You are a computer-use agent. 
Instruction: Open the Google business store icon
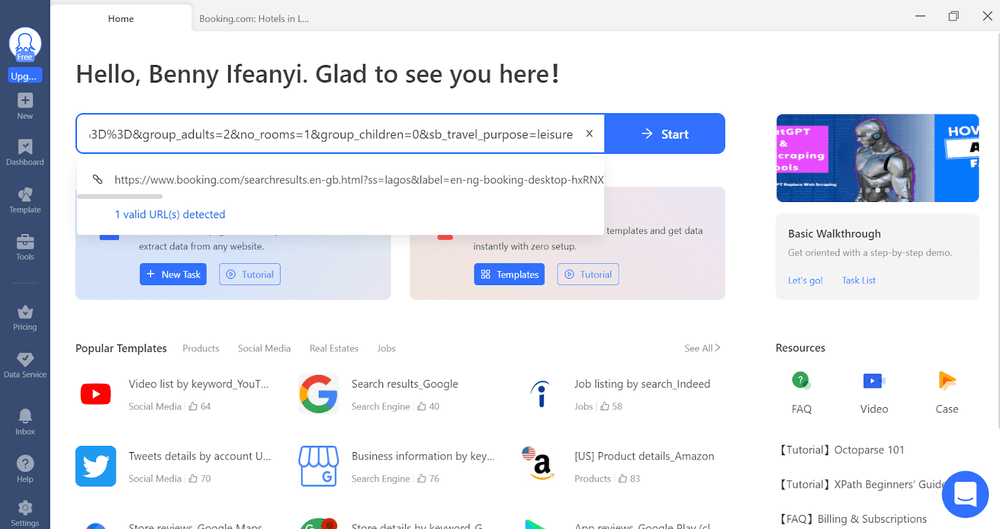pyautogui.click(x=319, y=466)
